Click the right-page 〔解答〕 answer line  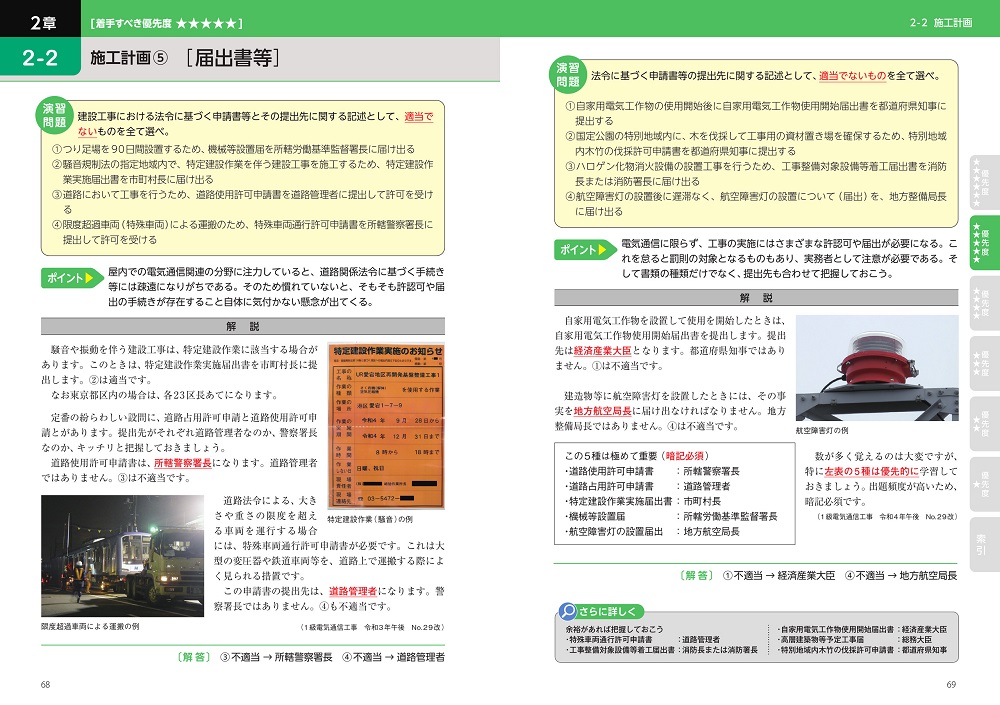pyautogui.click(x=818, y=575)
